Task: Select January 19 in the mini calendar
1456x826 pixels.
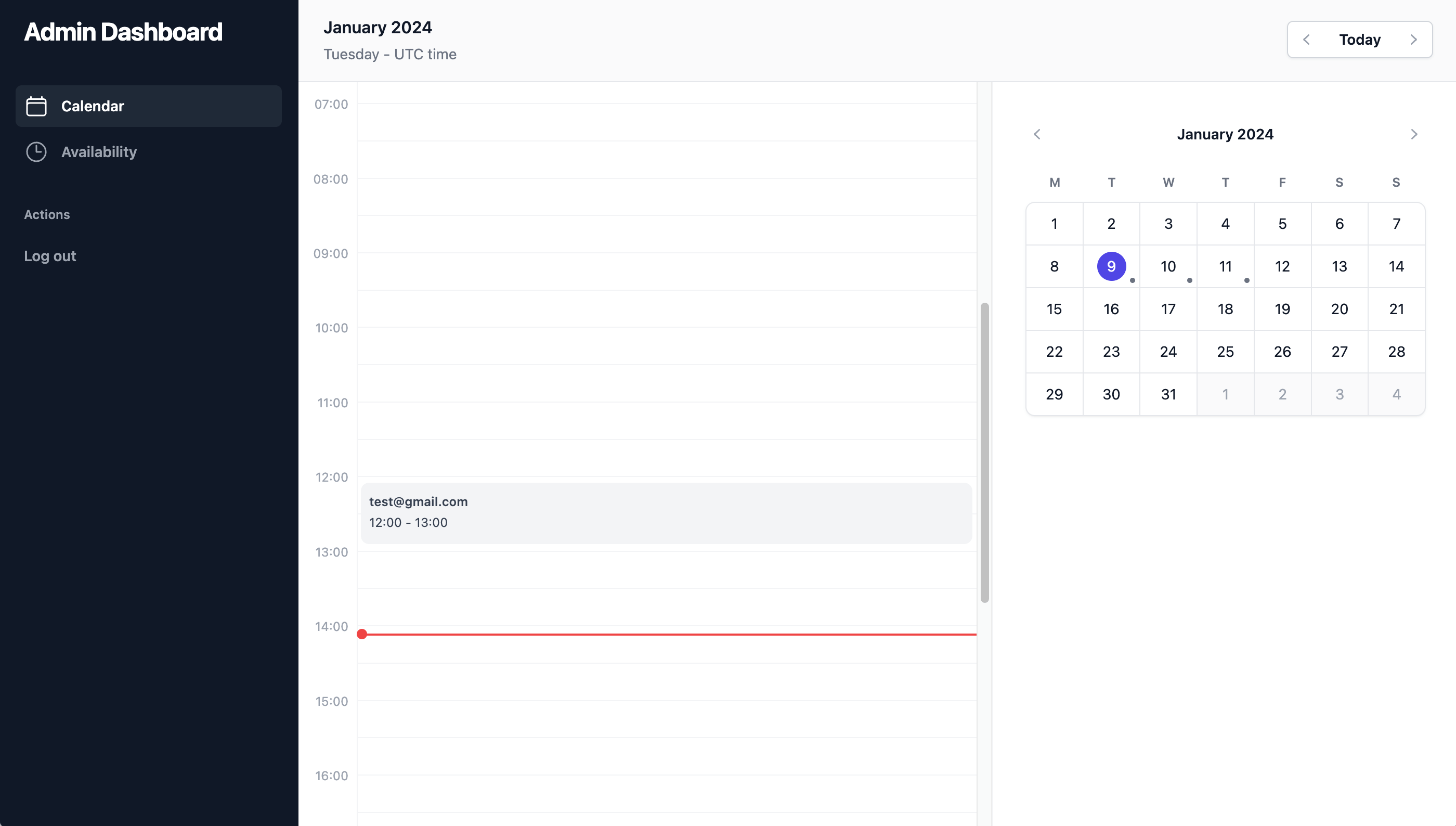Action: [1282, 308]
